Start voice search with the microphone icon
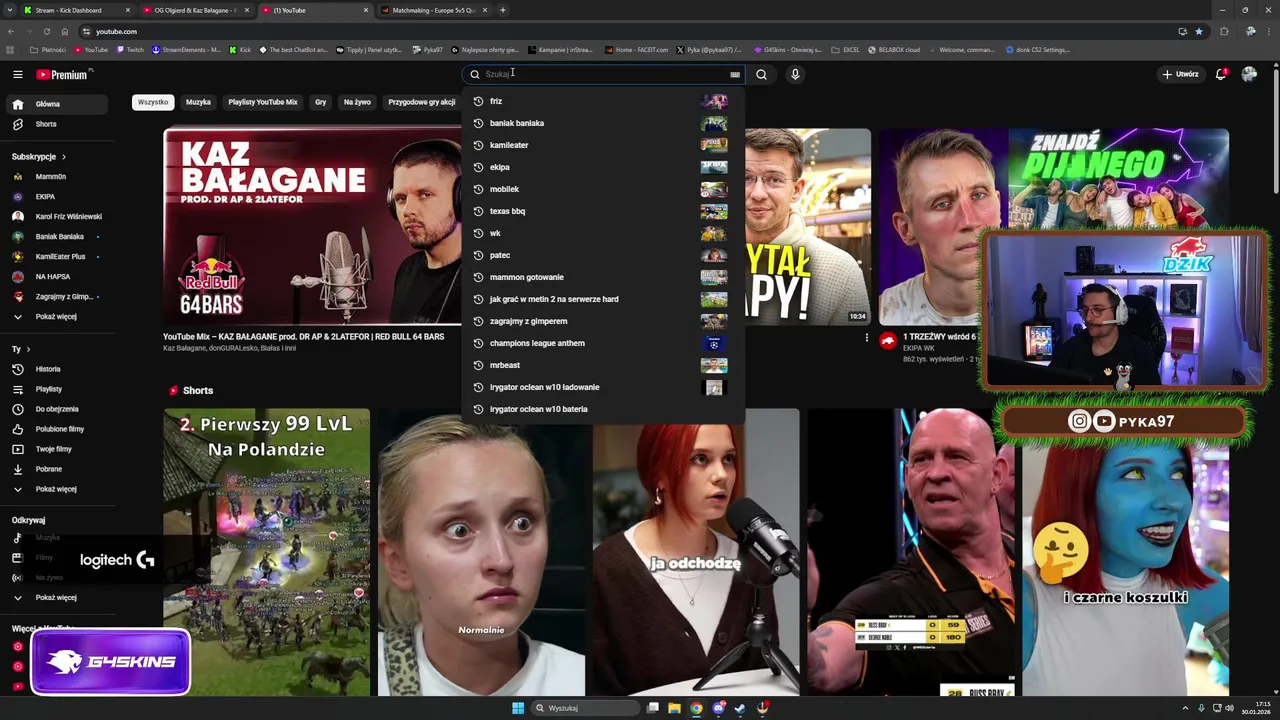This screenshot has width=1280, height=720. (795, 74)
